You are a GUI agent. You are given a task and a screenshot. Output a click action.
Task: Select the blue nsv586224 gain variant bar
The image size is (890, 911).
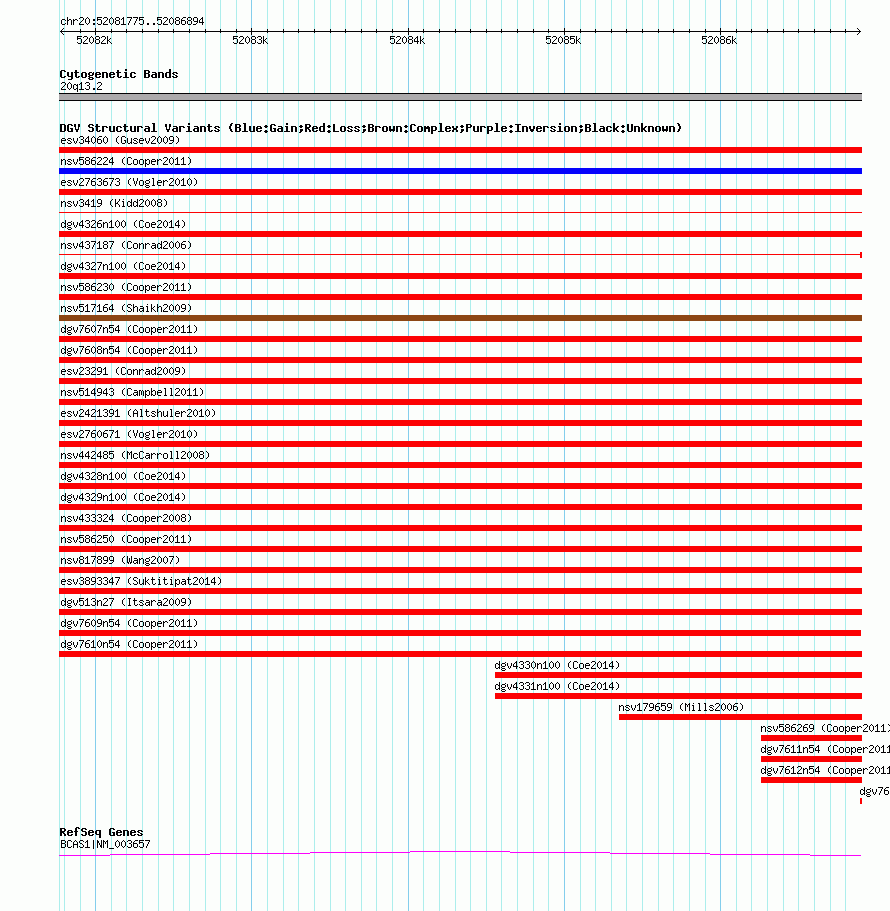[460, 171]
